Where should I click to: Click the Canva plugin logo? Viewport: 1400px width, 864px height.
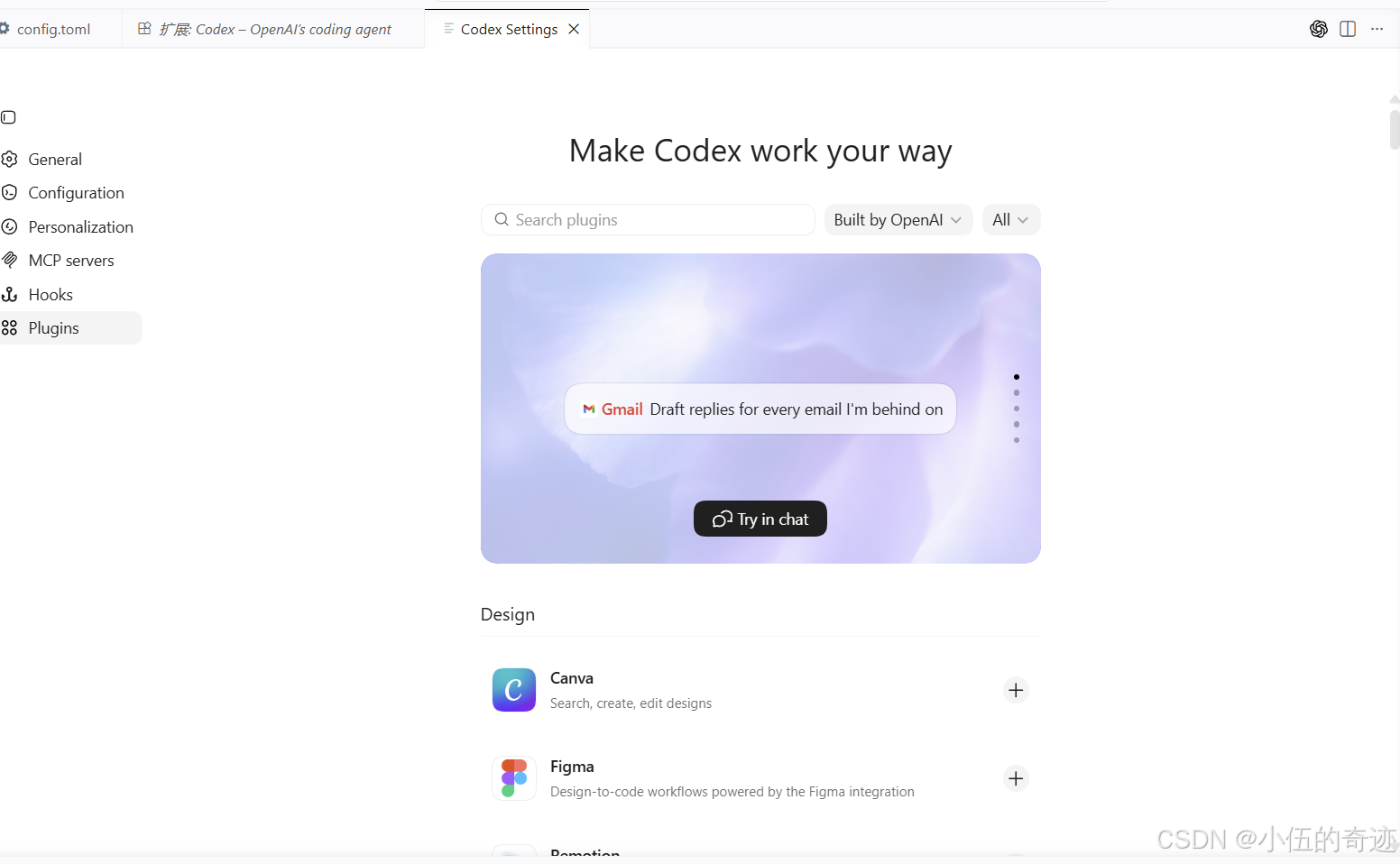(x=514, y=690)
